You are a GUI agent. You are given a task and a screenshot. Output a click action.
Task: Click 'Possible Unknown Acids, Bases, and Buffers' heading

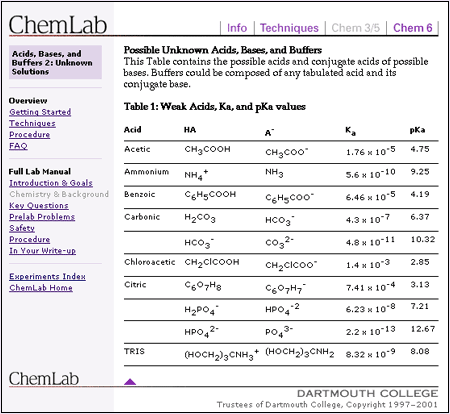coord(223,50)
